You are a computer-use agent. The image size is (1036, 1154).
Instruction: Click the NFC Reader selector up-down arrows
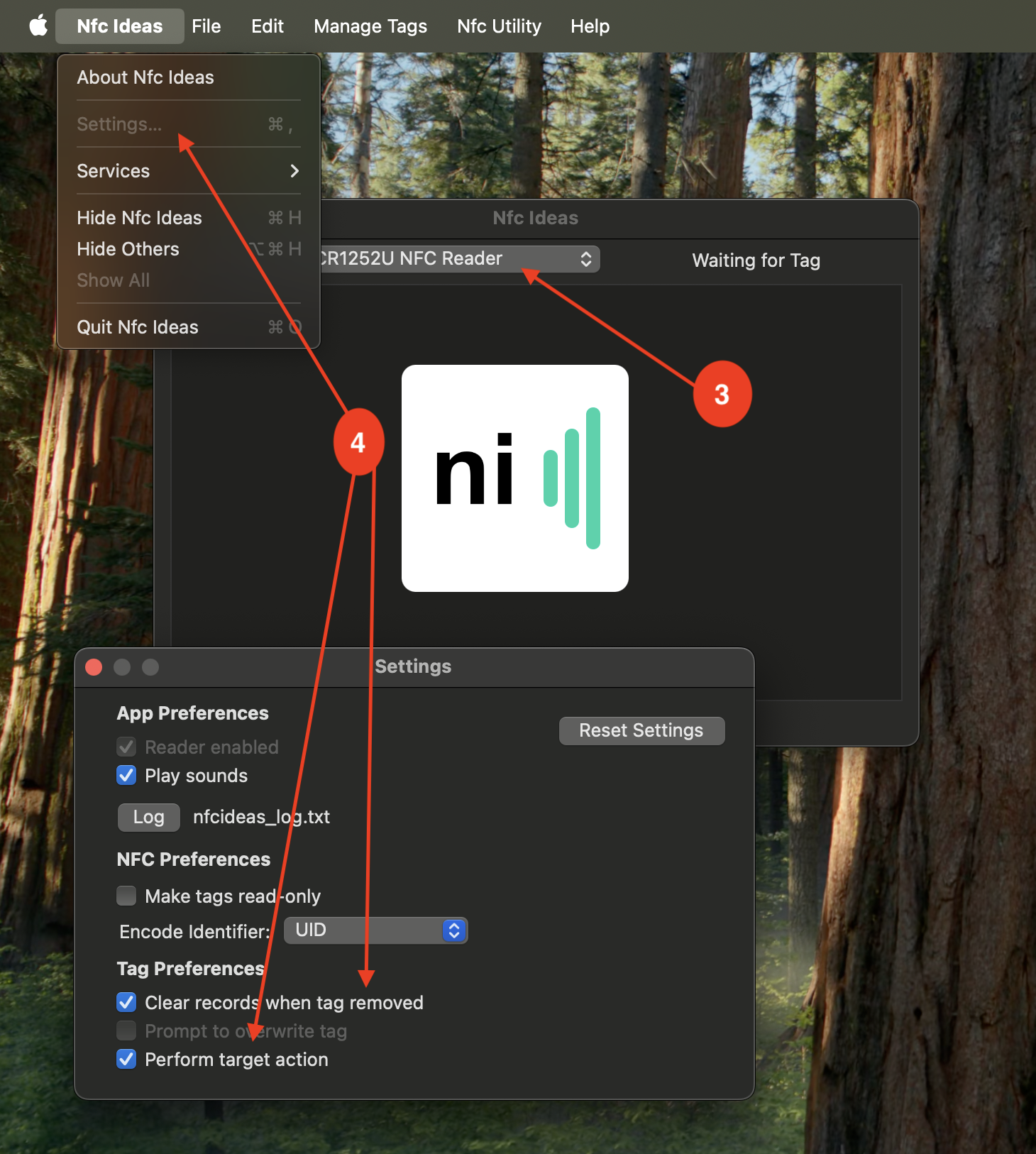coord(586,259)
